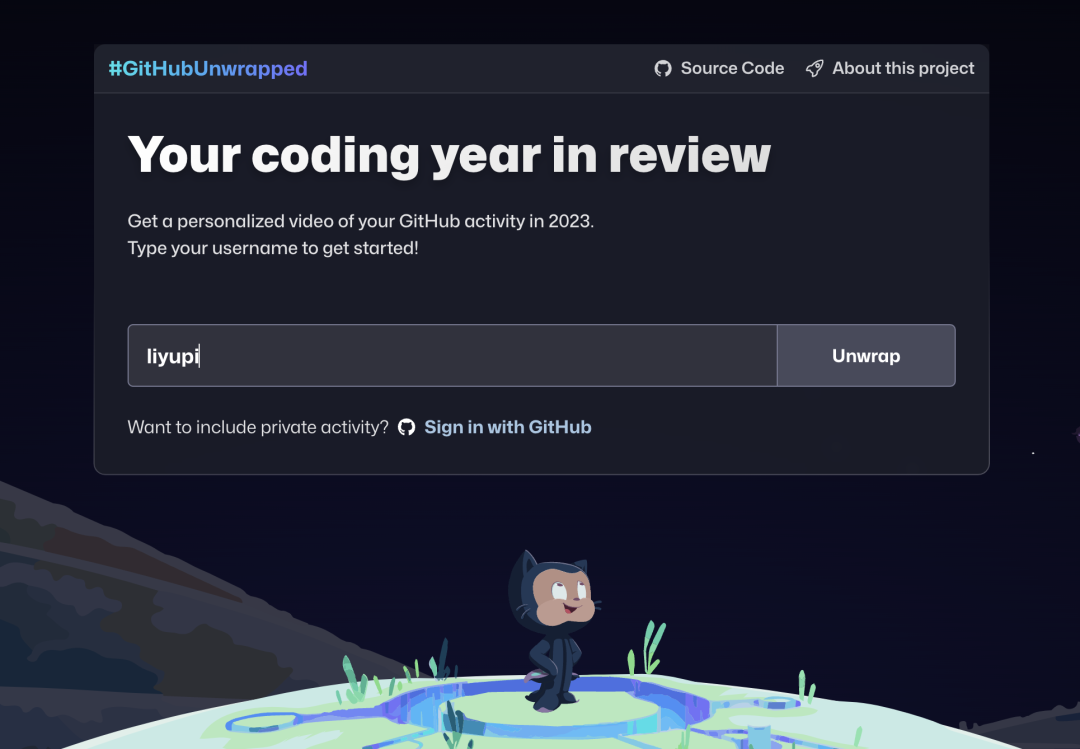Click the rocket icon beside About this project

click(x=815, y=68)
